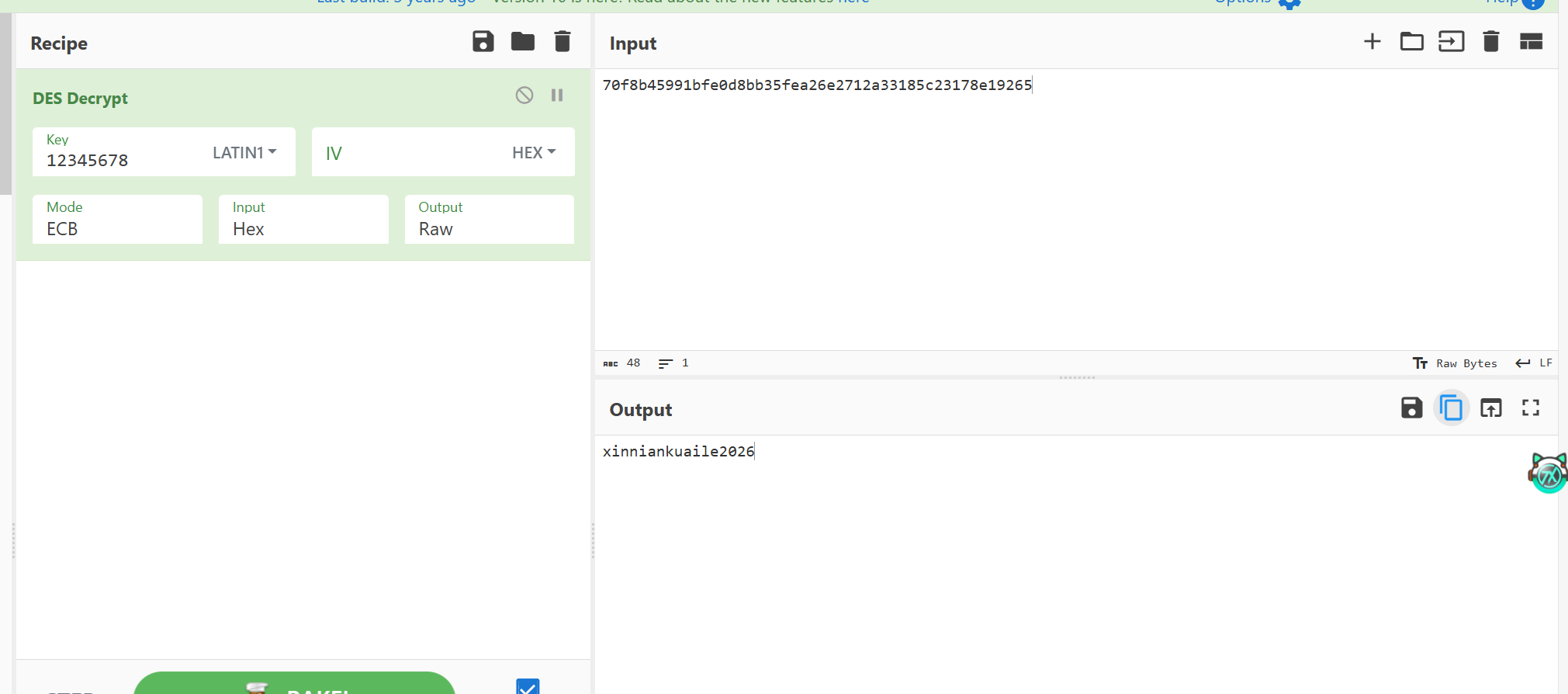The width and height of the screenshot is (1568, 694).
Task: Maximise the output pane
Action: tap(1530, 408)
